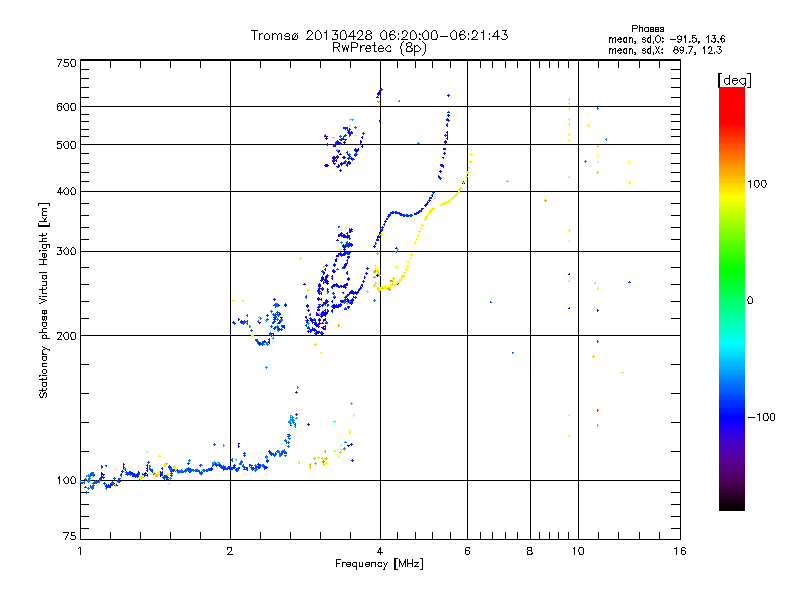The height and width of the screenshot is (600, 800).
Task: Click the x-axis tick label '16'
Action: pos(680,551)
